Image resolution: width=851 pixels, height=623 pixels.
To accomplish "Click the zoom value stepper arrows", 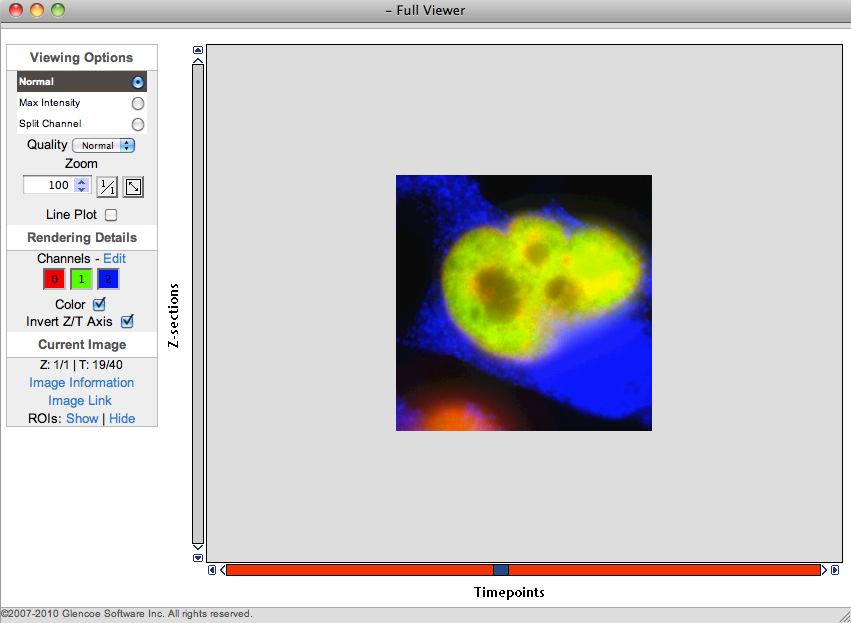I will (82, 185).
